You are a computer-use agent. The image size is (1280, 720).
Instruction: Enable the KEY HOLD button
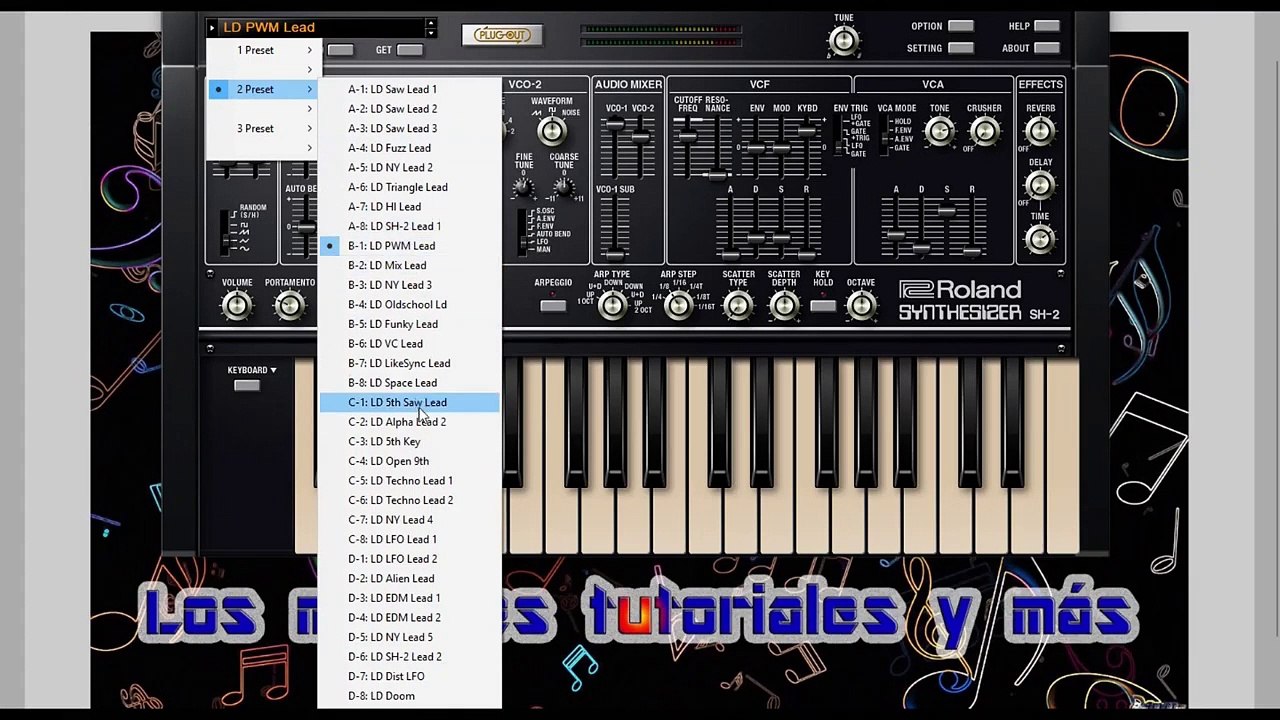coord(823,305)
